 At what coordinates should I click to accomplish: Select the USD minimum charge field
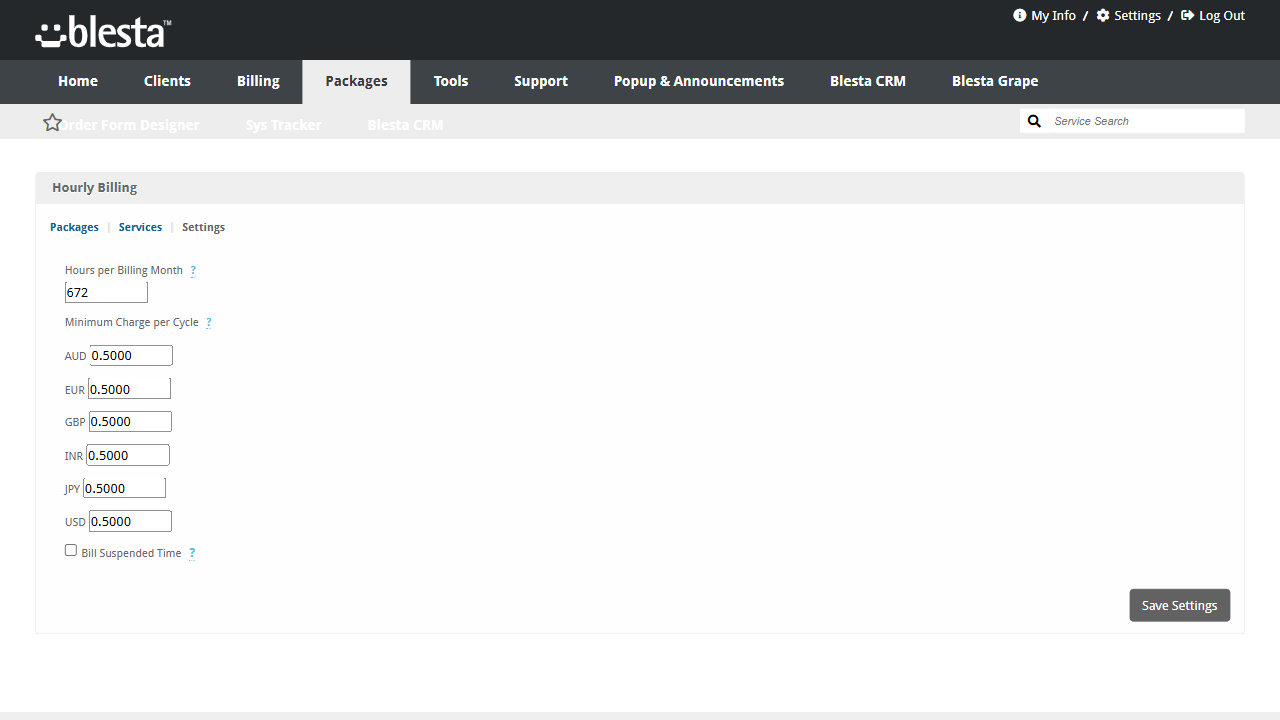(130, 521)
